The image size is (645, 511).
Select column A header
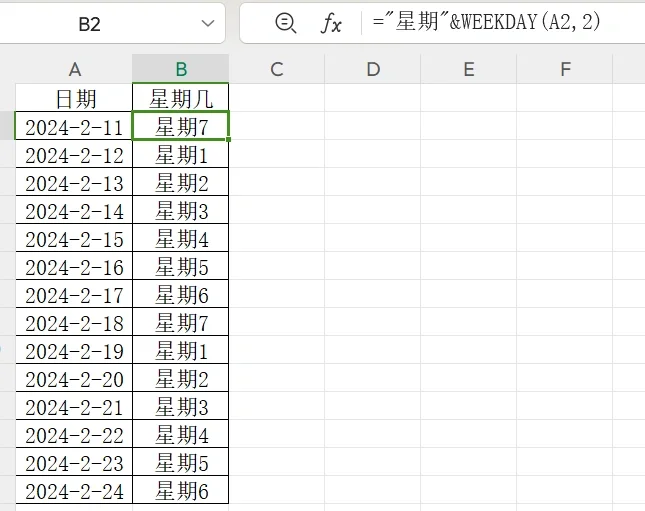click(74, 69)
